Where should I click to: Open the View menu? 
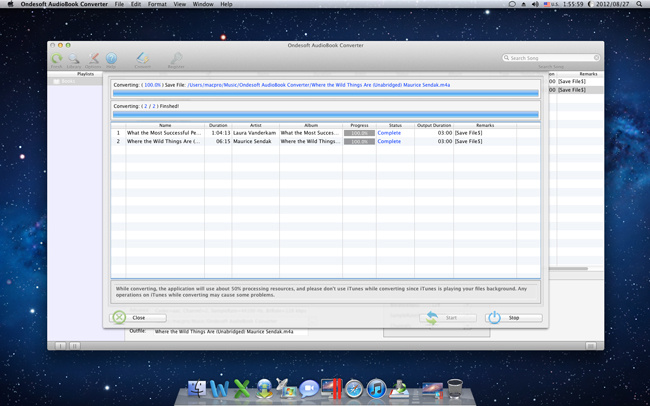point(179,4)
